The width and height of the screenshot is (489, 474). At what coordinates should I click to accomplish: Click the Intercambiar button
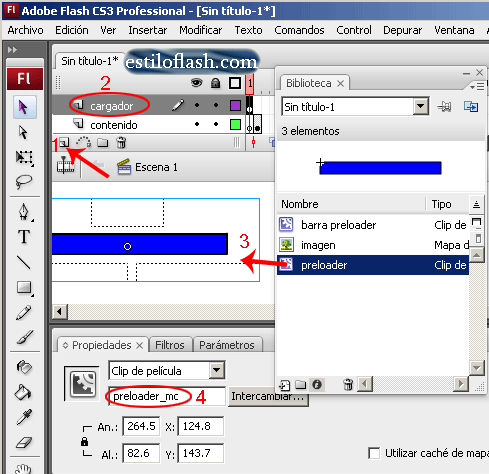click(268, 396)
